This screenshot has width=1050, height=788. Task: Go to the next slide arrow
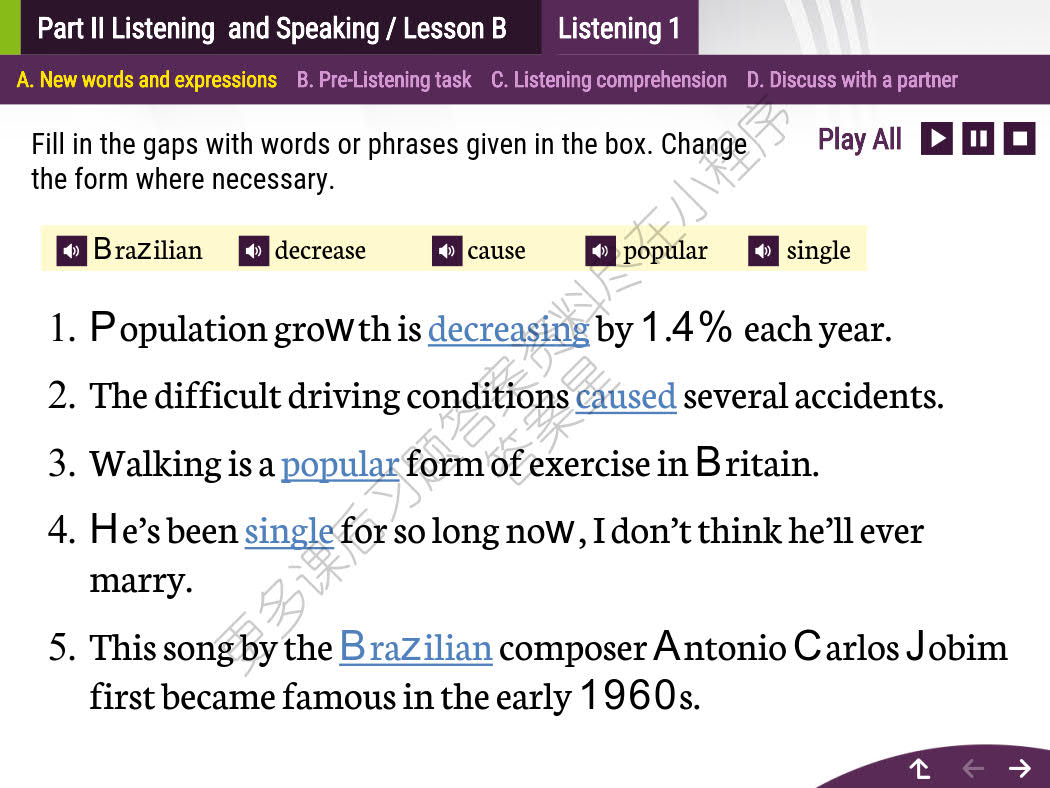[x=1020, y=768]
